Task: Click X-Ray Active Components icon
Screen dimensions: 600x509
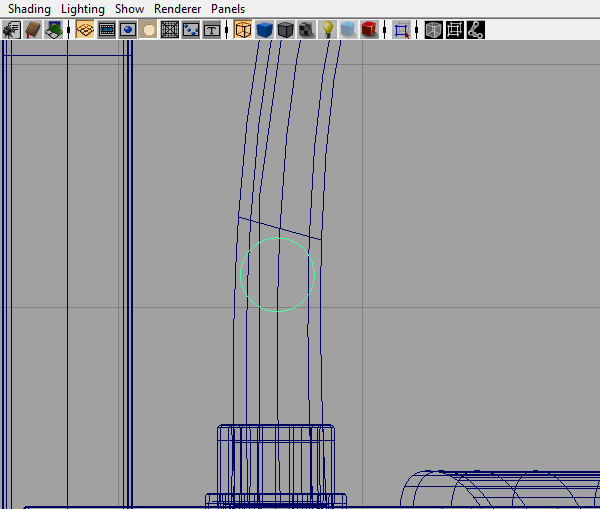Action: 455,30
